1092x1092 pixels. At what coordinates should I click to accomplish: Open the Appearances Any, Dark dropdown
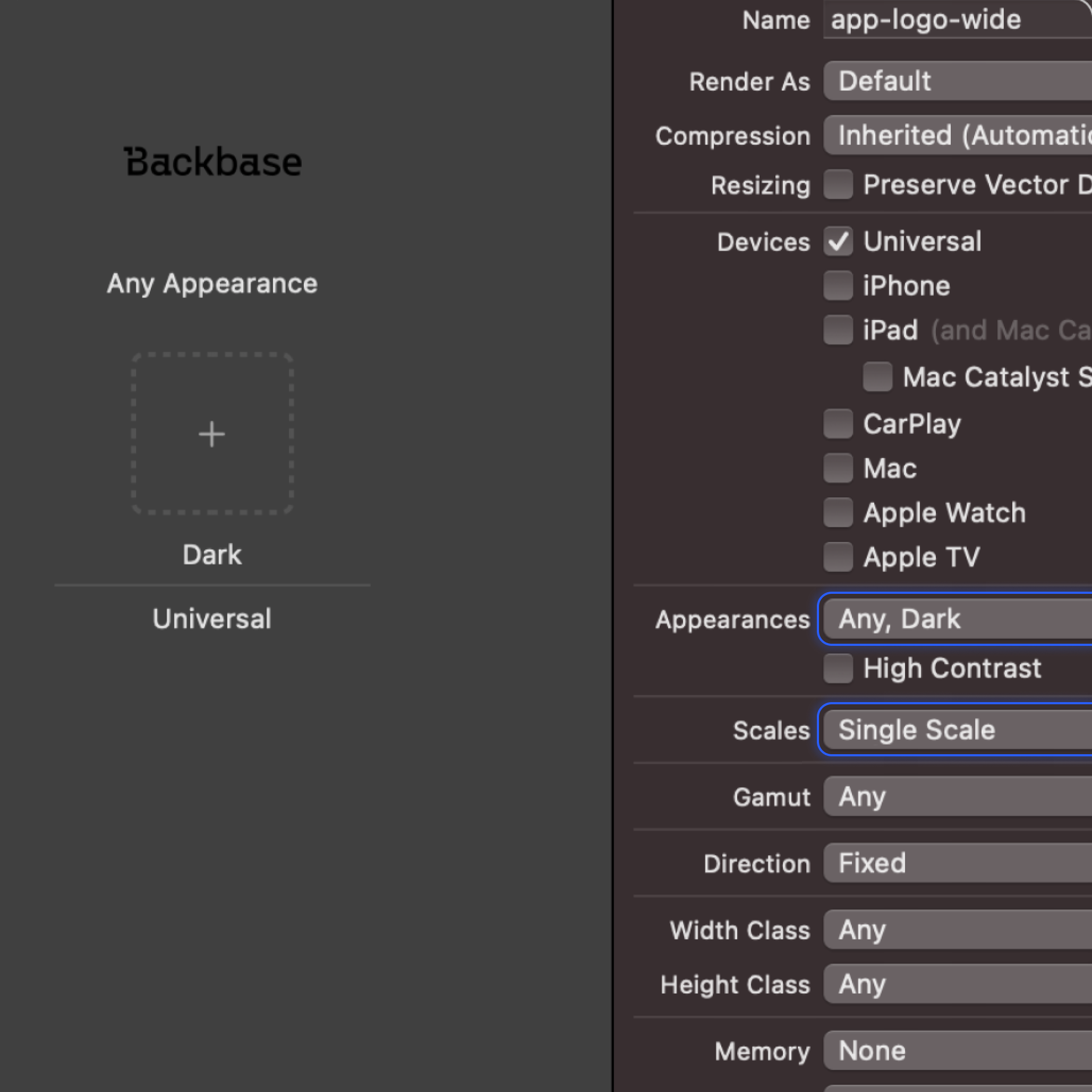pyautogui.click(x=955, y=619)
